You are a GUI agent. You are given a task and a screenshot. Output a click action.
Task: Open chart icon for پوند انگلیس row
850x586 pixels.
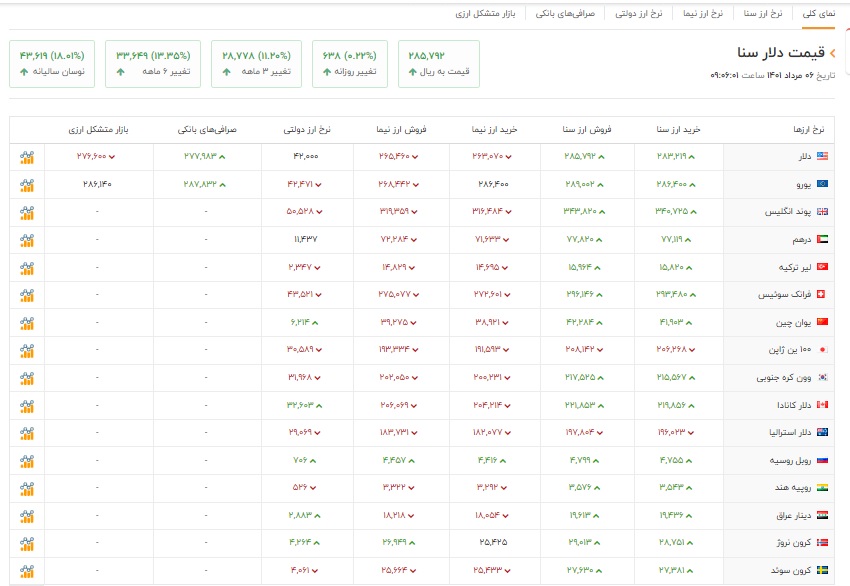(x=27, y=212)
